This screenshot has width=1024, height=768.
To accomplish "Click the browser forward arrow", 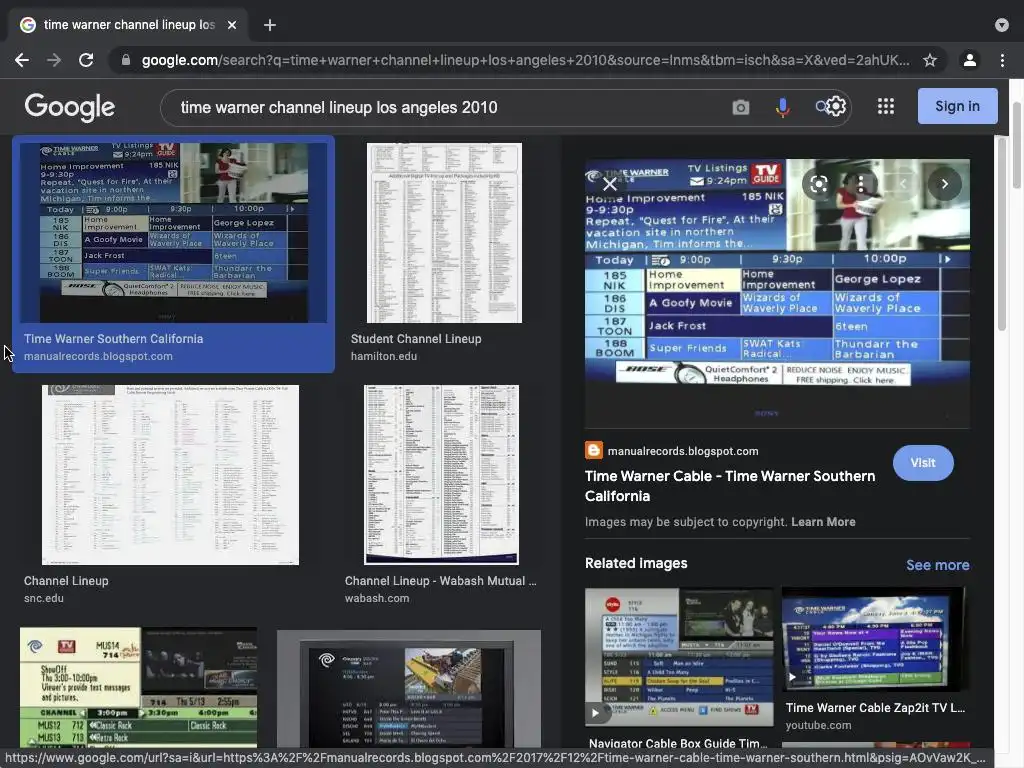I will (x=54, y=60).
